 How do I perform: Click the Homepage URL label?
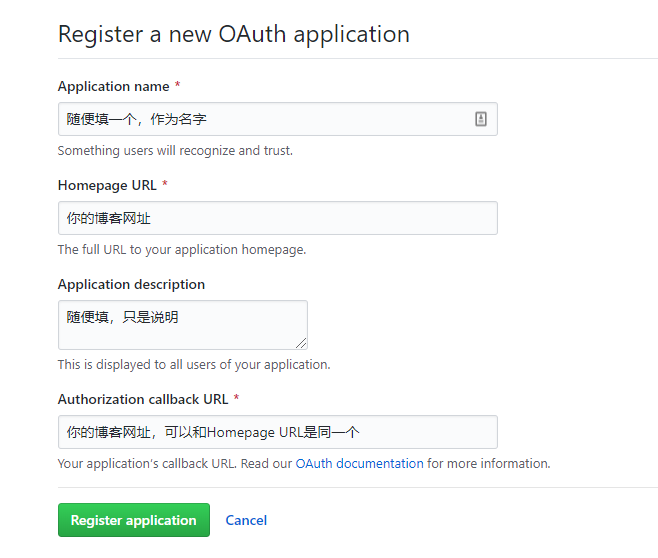(107, 185)
